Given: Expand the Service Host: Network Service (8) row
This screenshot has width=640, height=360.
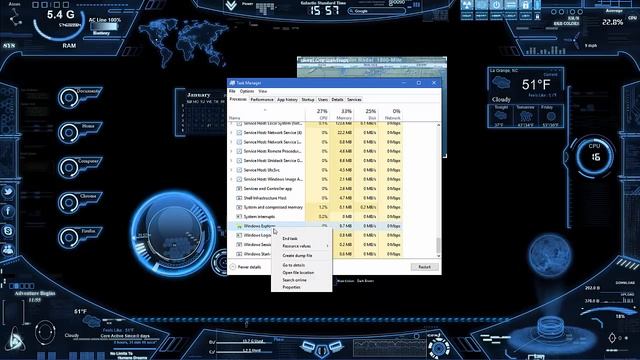Looking at the screenshot, I should [x=231, y=133].
